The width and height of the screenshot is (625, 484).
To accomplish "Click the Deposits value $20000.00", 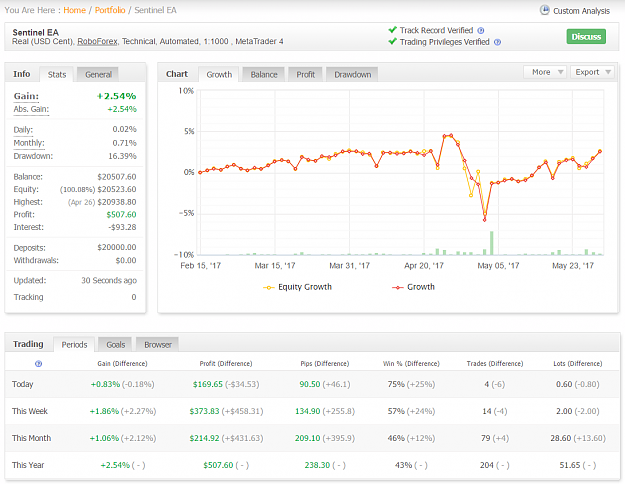I will [116, 248].
